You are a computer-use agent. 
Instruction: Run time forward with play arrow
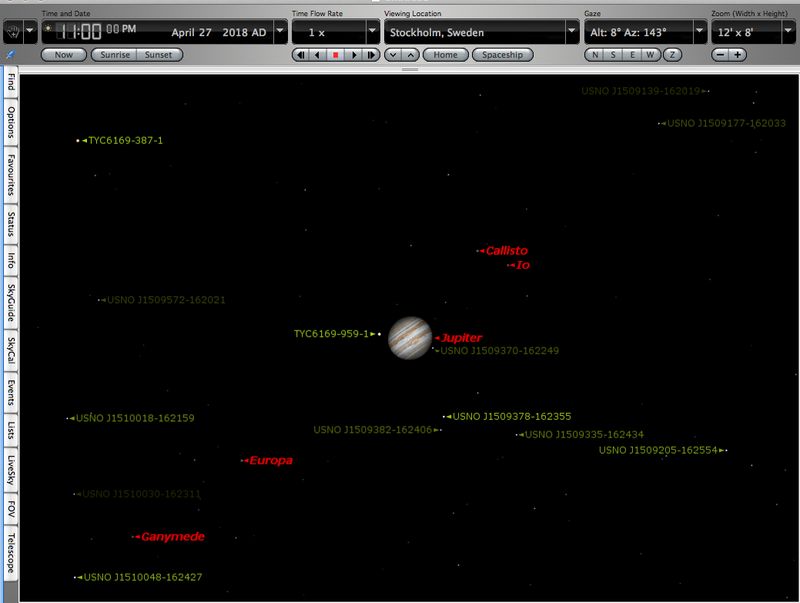pos(353,55)
